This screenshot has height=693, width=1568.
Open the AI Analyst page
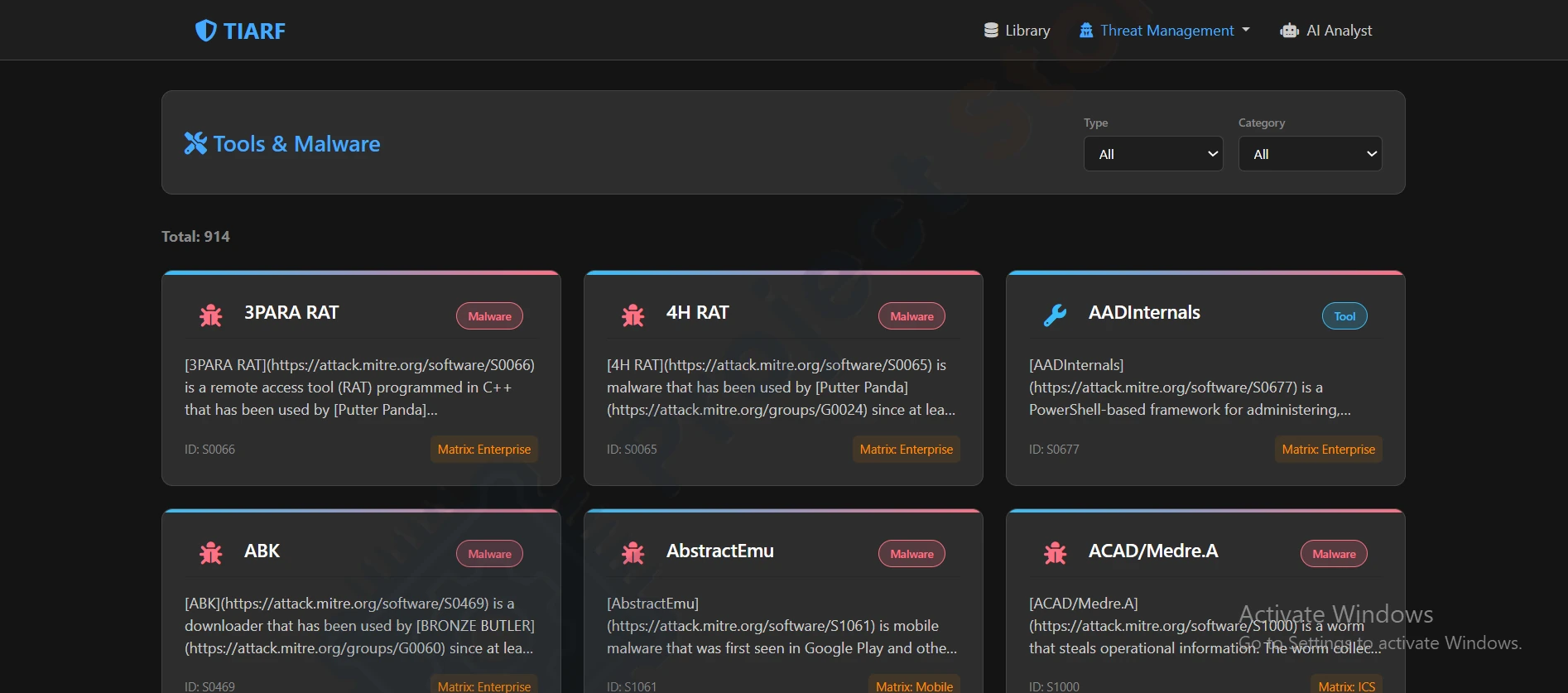tap(1326, 31)
